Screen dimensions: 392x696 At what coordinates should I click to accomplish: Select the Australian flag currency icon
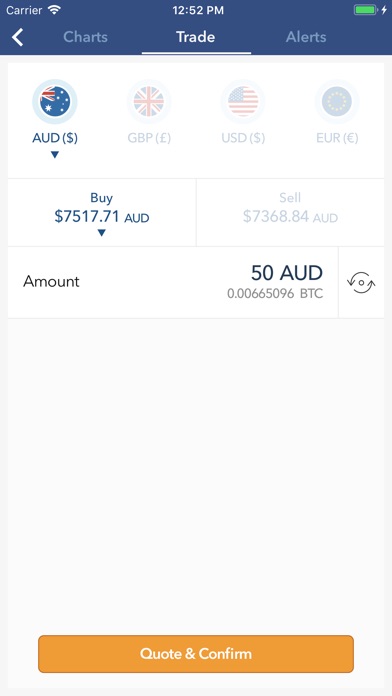(55, 102)
